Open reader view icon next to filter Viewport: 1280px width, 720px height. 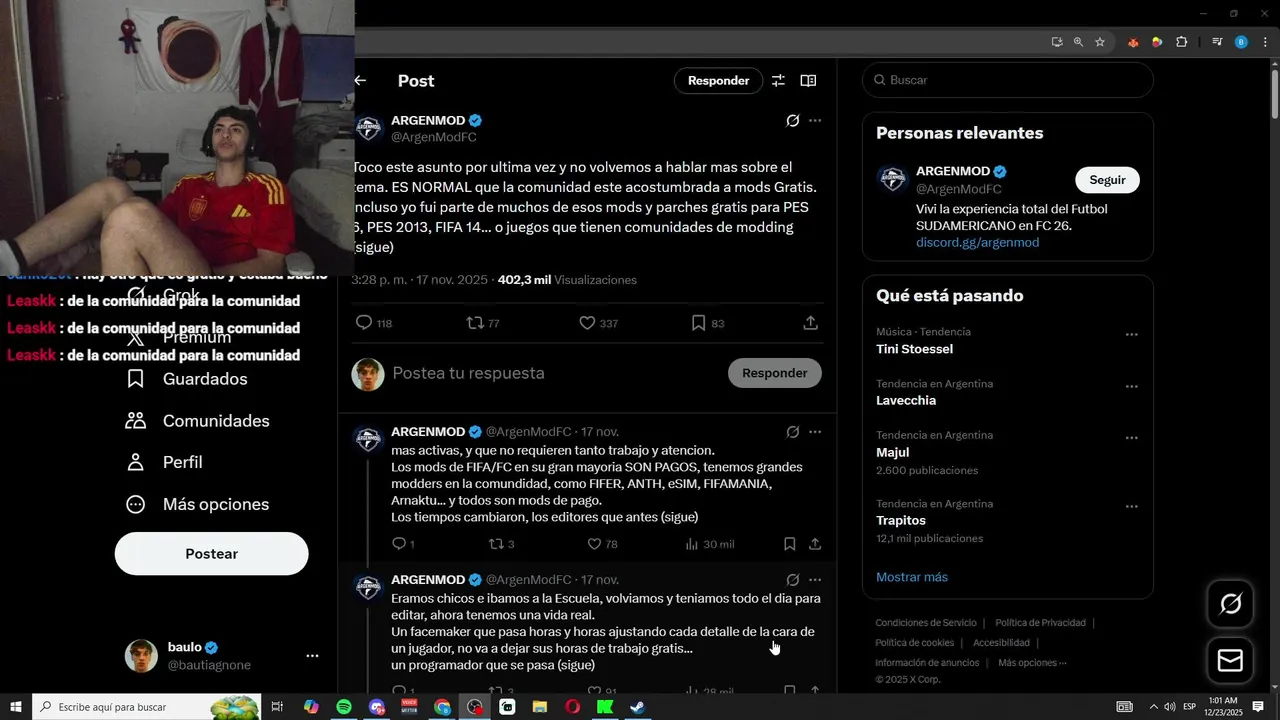tap(808, 81)
